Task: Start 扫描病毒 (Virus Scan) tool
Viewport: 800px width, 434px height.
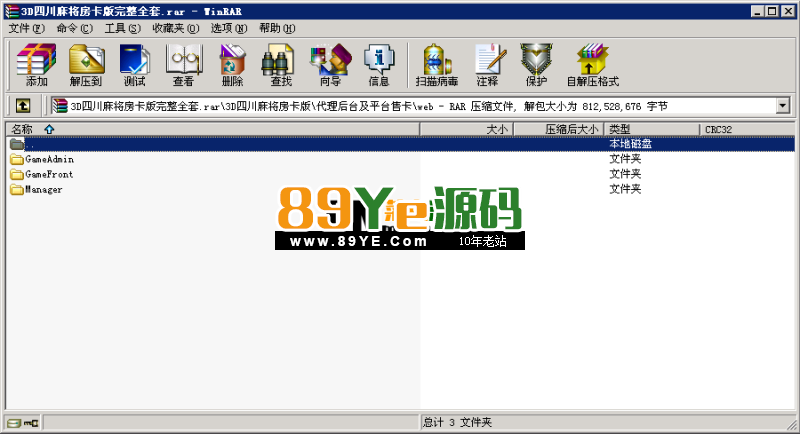Action: pos(436,65)
